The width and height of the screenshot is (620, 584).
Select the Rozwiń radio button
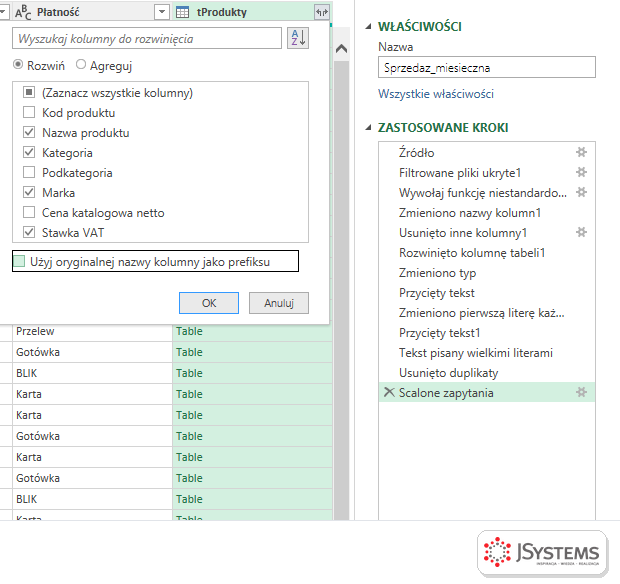coord(18,64)
